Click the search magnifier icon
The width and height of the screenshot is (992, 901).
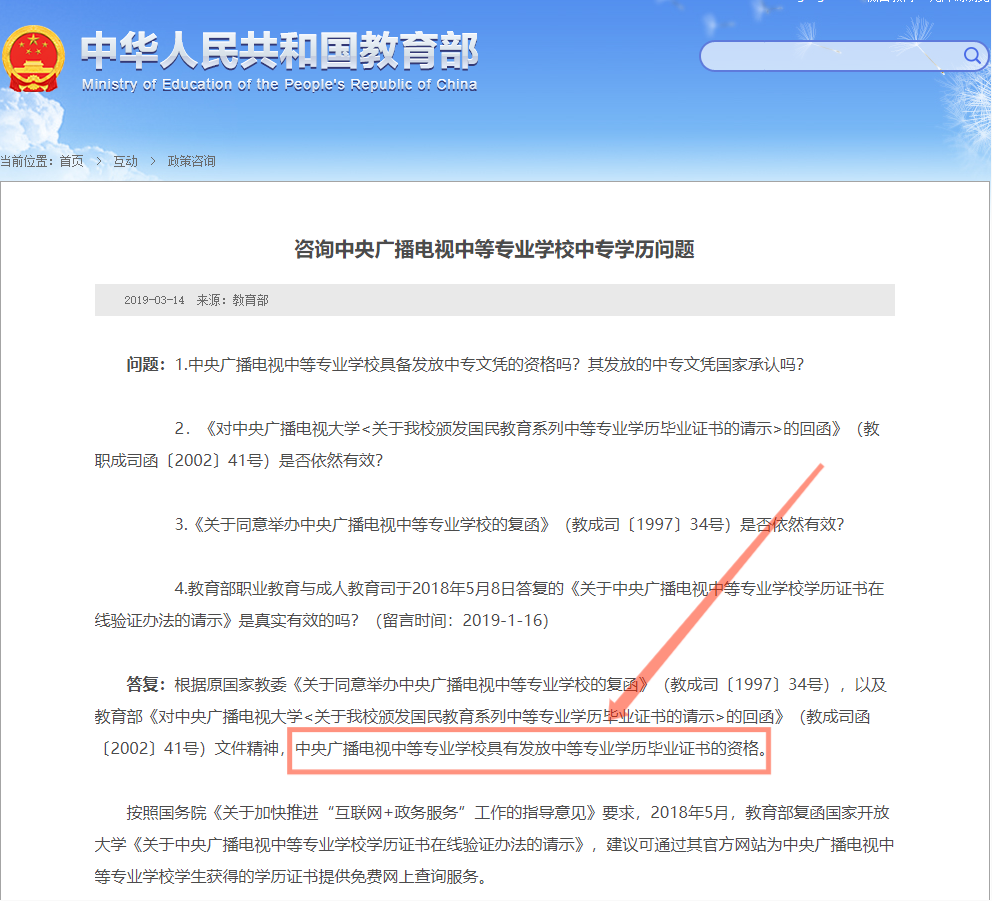(971, 56)
